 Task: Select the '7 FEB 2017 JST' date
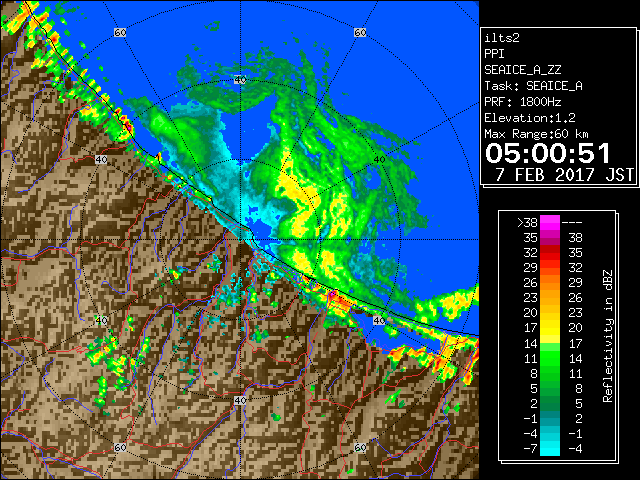click(565, 175)
